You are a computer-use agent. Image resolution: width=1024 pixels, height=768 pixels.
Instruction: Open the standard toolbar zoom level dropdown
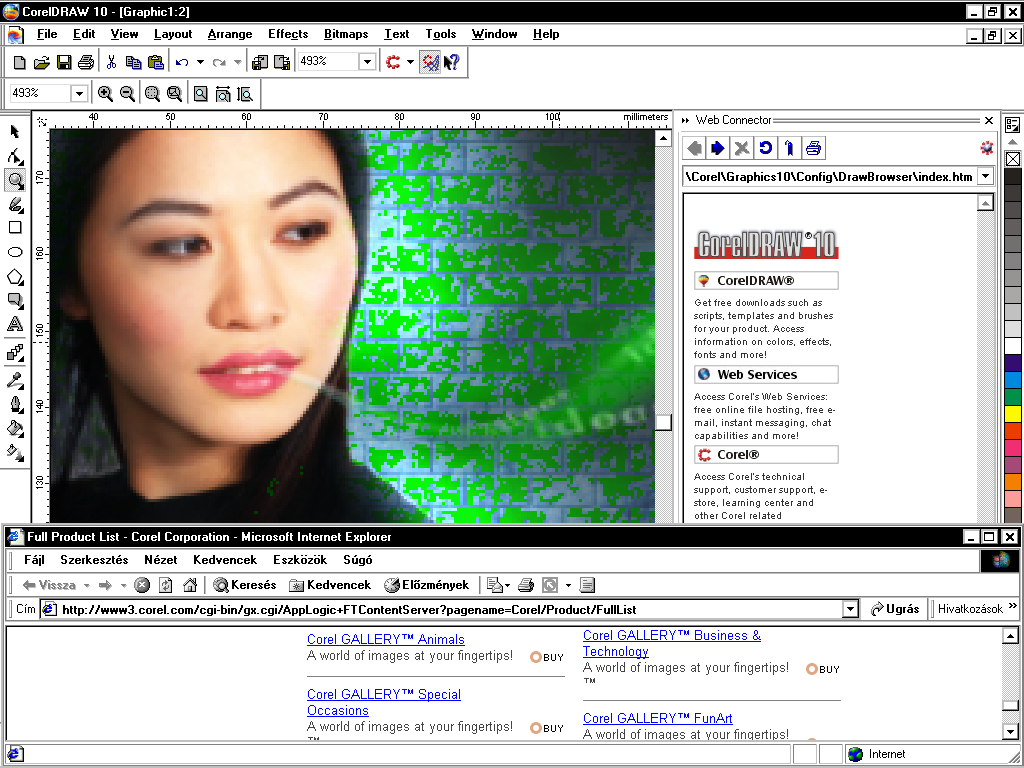(x=367, y=61)
